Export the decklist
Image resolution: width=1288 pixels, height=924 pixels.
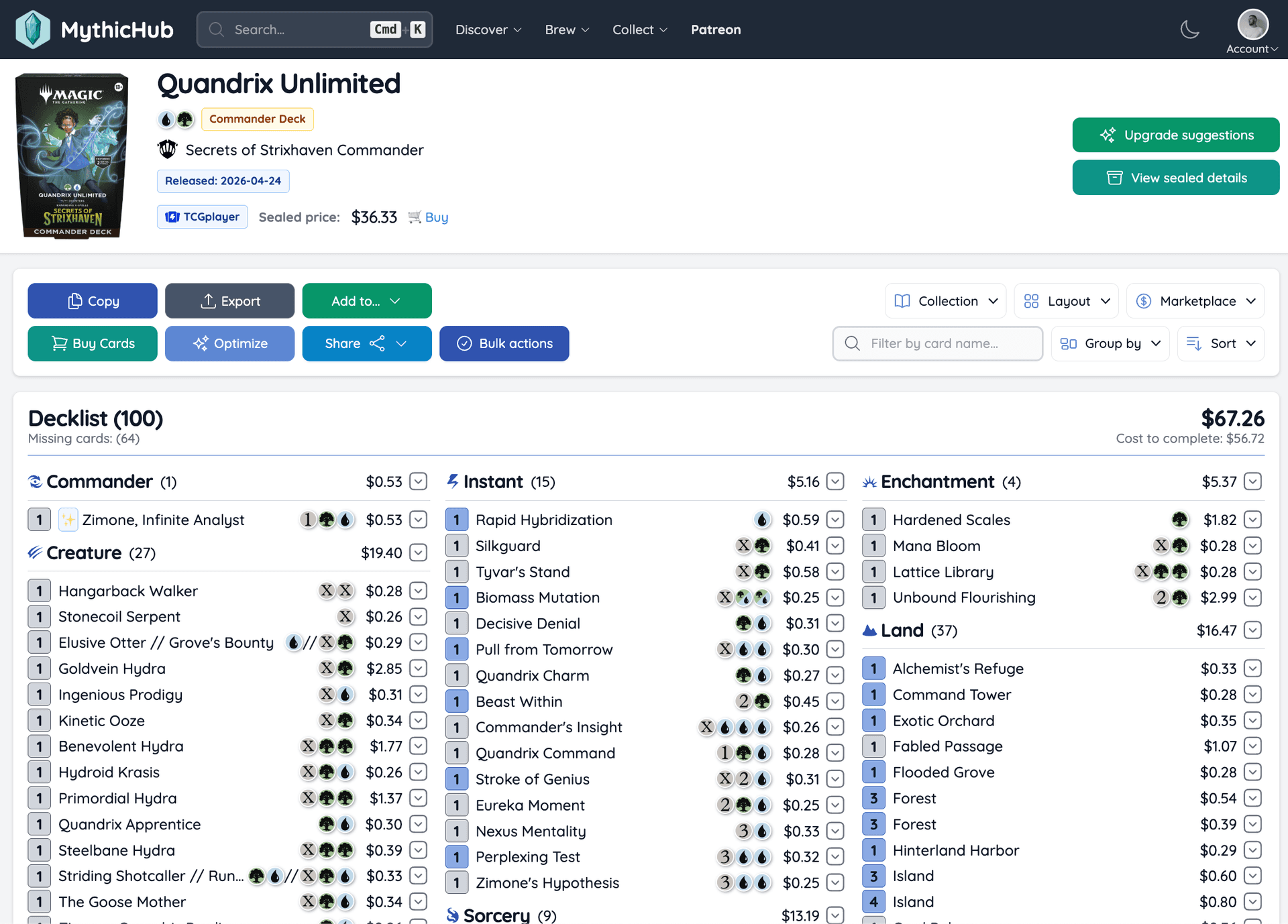[230, 301]
